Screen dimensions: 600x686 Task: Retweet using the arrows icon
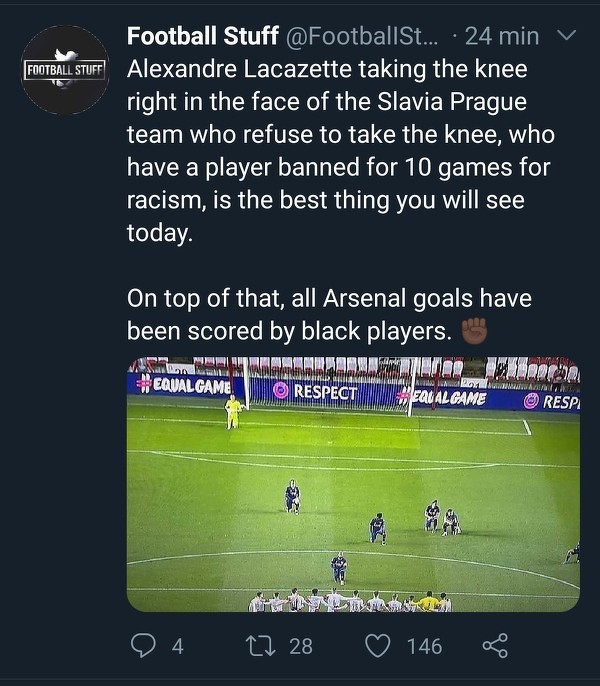268,646
